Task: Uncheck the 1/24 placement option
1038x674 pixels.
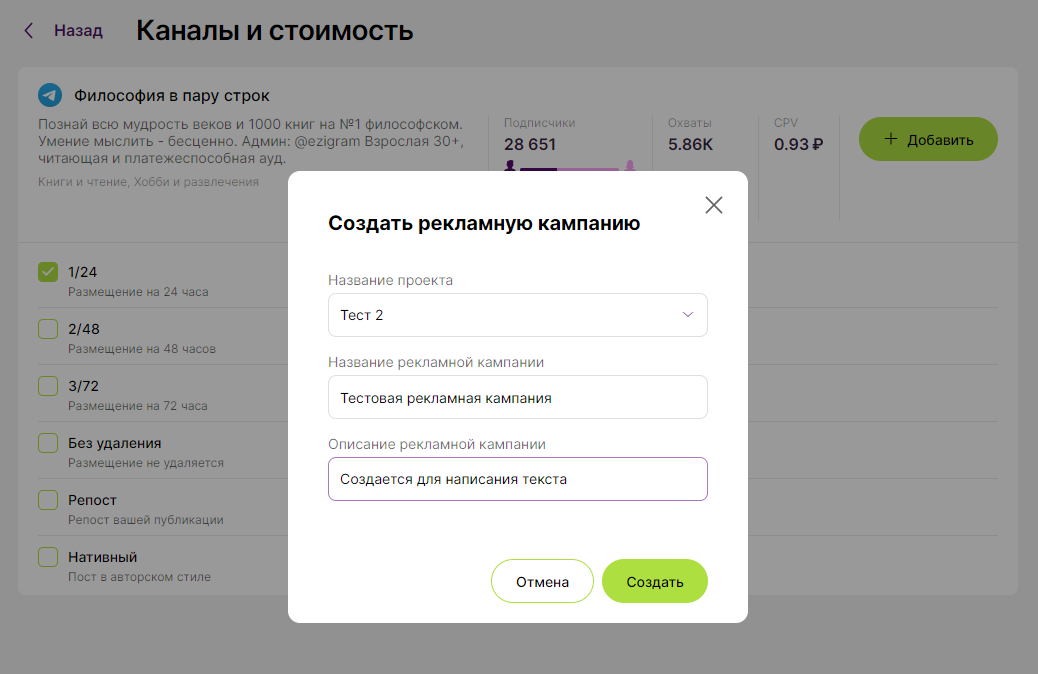Action: click(x=47, y=271)
